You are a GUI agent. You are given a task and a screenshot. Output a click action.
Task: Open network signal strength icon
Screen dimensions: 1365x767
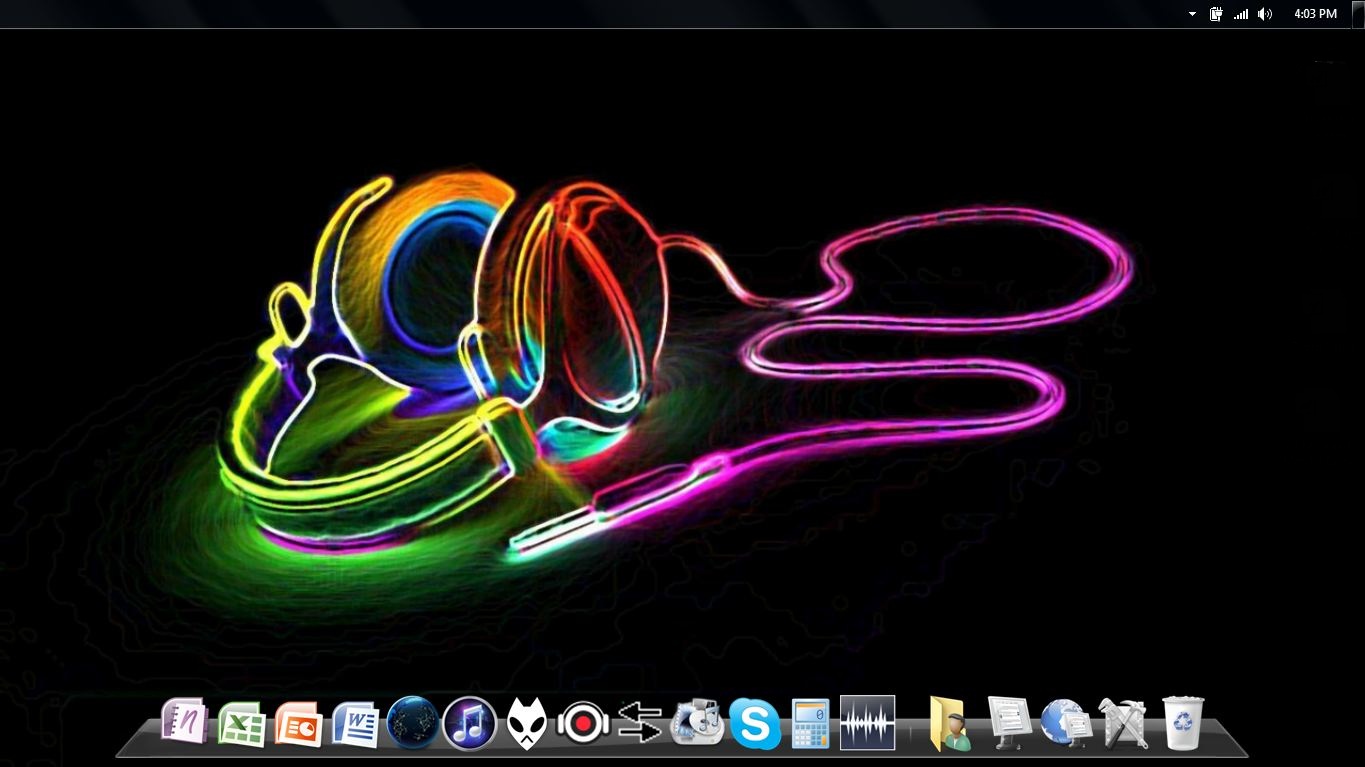point(1241,14)
